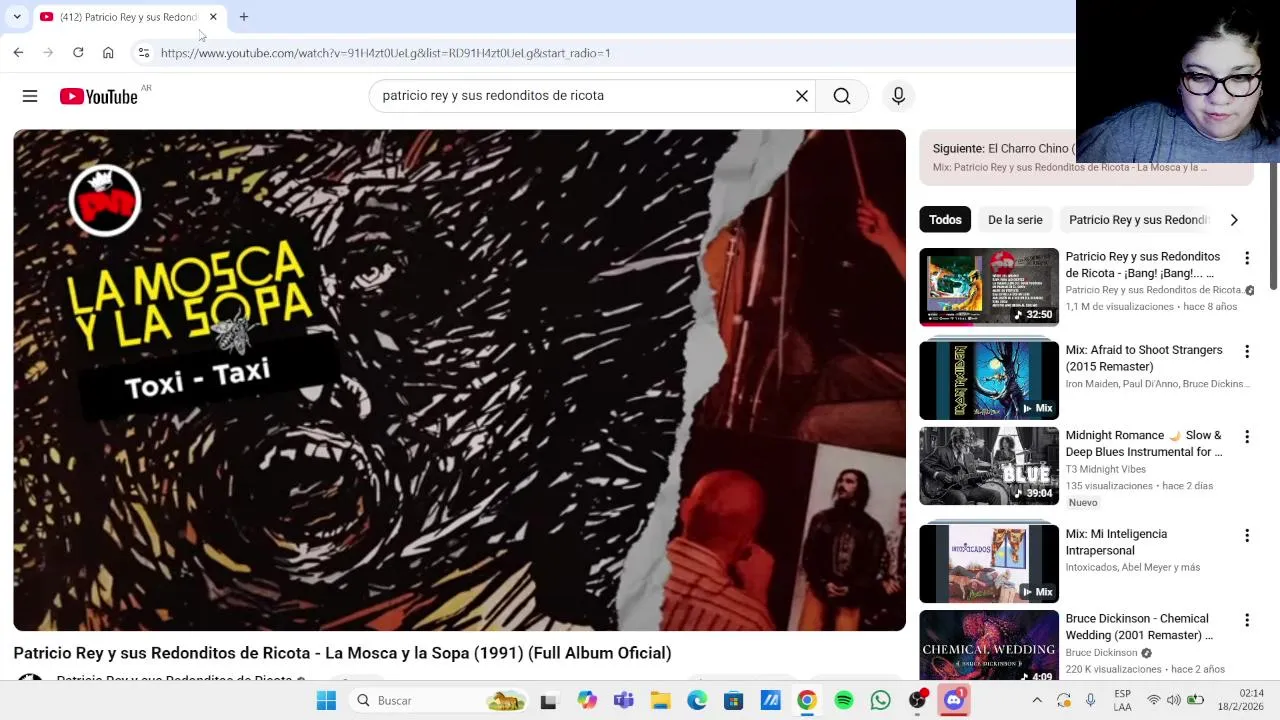This screenshot has width=1280, height=720.
Task: Show hidden system tray icons chevron
Action: [1037, 700]
